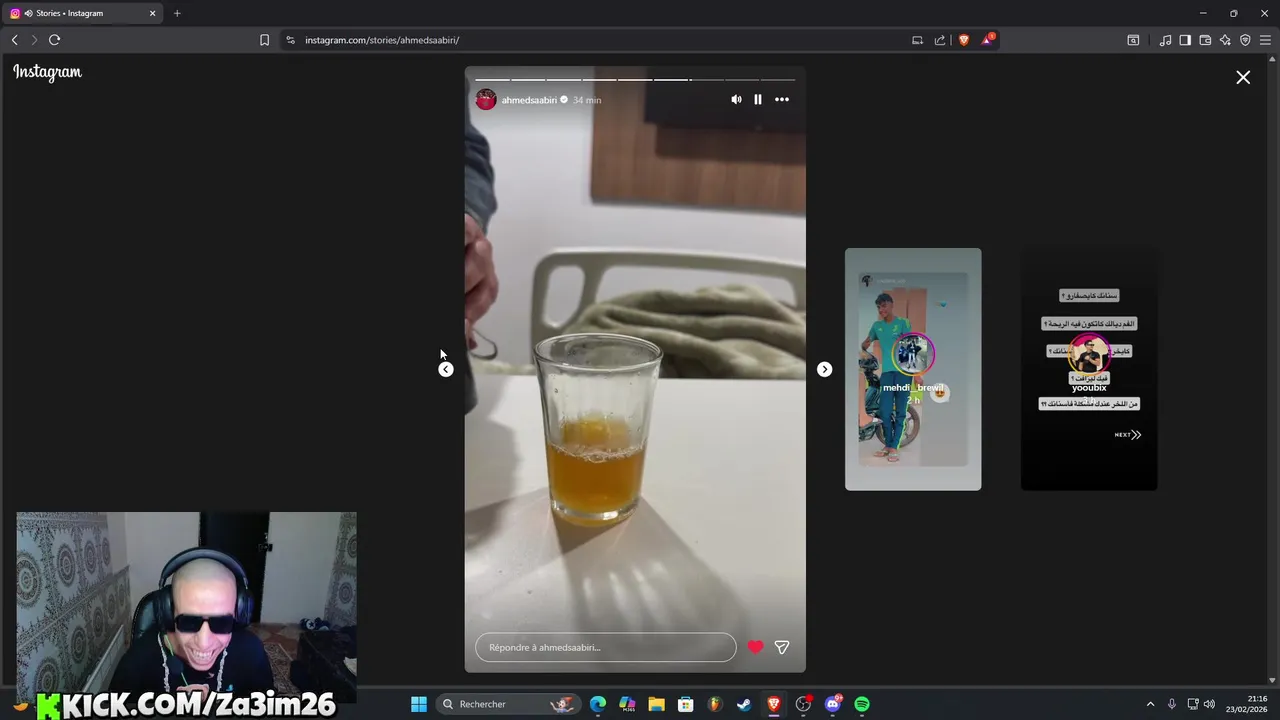The height and width of the screenshot is (720, 1280).
Task: Install the site as app icon
Action: 917,40
